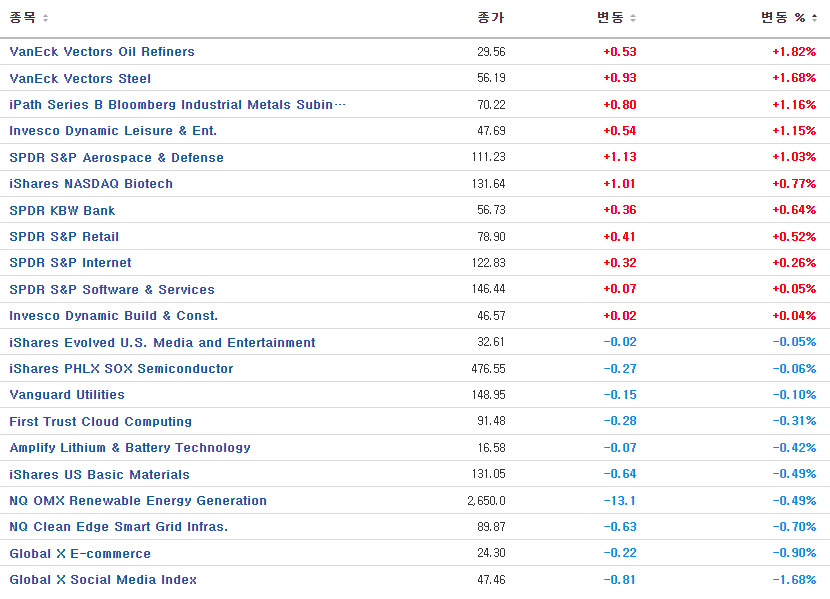Select percent change +1.82%
The width and height of the screenshot is (830, 599).
tap(794, 51)
